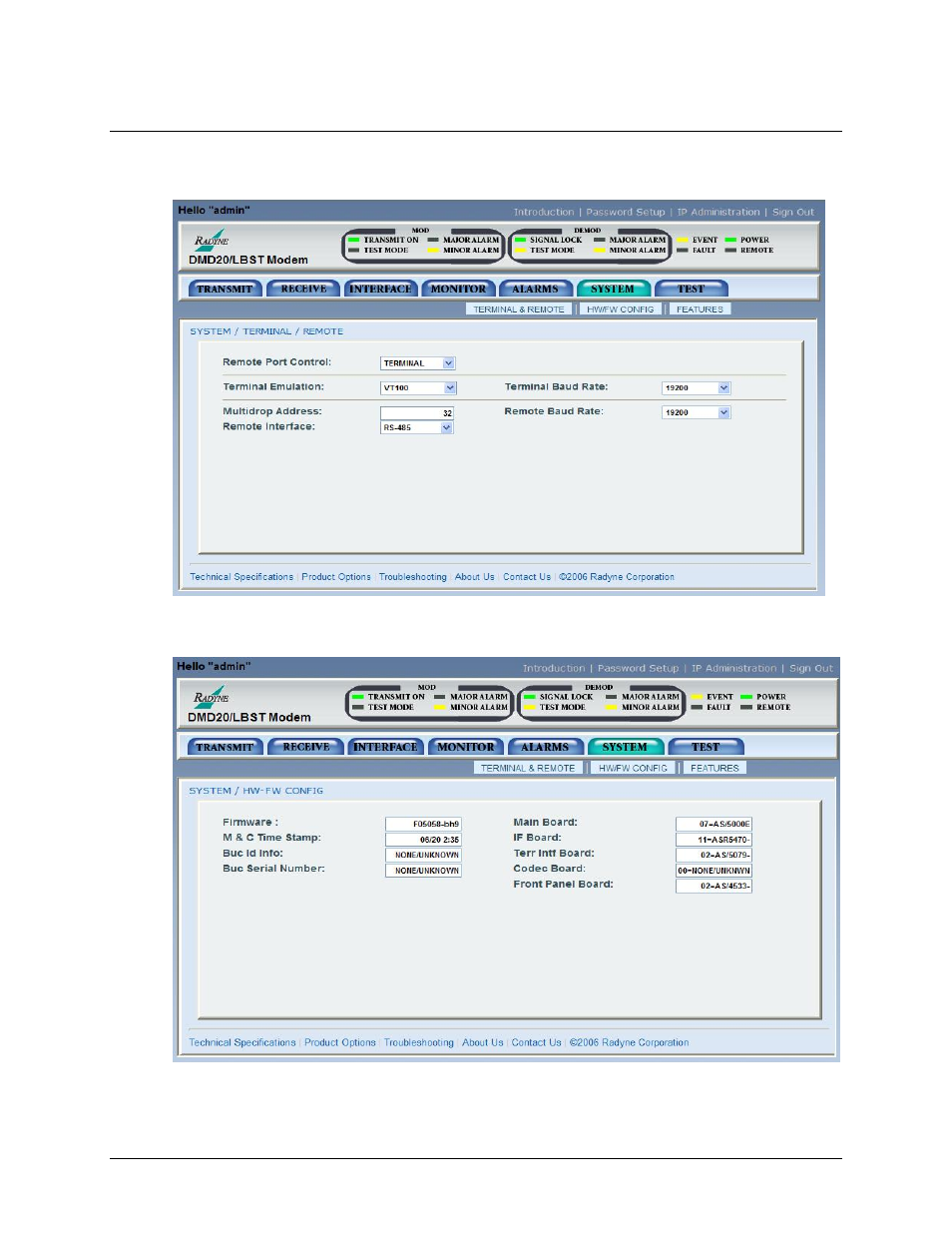Click Front Panel Board value field
The image size is (952, 1233).
(714, 887)
